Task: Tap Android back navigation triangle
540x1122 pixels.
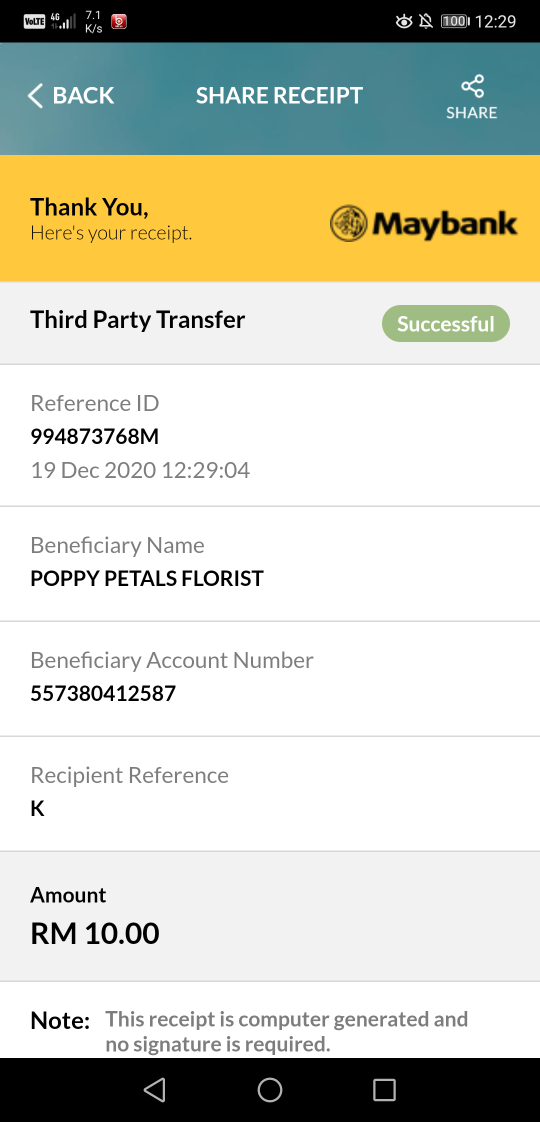Action: pyautogui.click(x=154, y=1090)
